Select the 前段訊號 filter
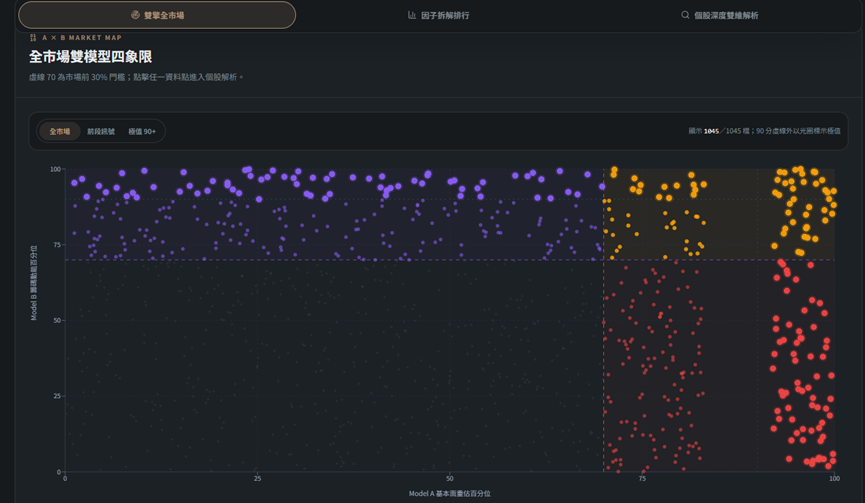Image resolution: width=865 pixels, height=503 pixels. (x=101, y=131)
